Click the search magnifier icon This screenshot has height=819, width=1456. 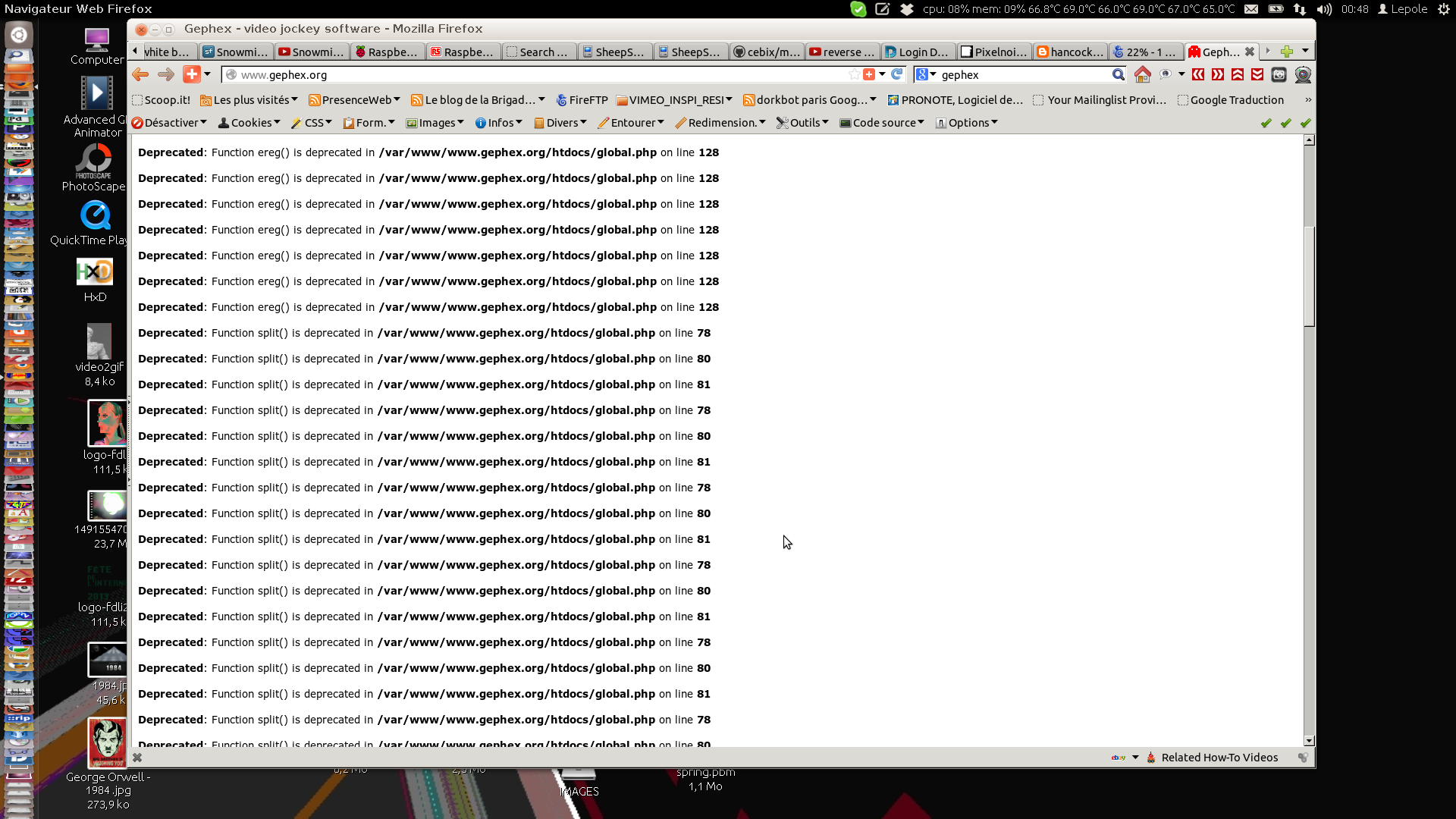pos(1118,74)
